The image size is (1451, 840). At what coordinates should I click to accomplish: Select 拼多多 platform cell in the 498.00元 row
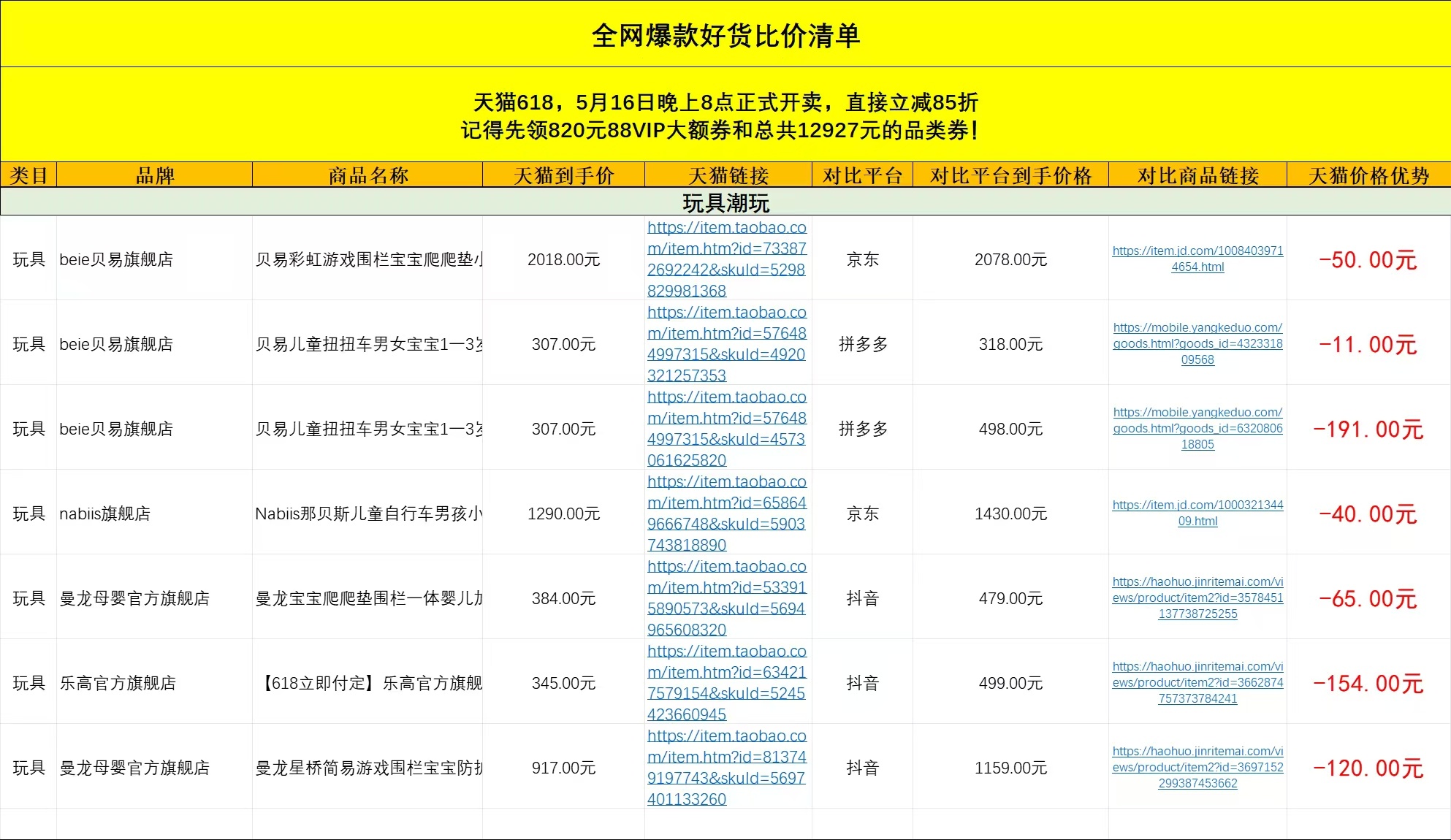coord(863,429)
